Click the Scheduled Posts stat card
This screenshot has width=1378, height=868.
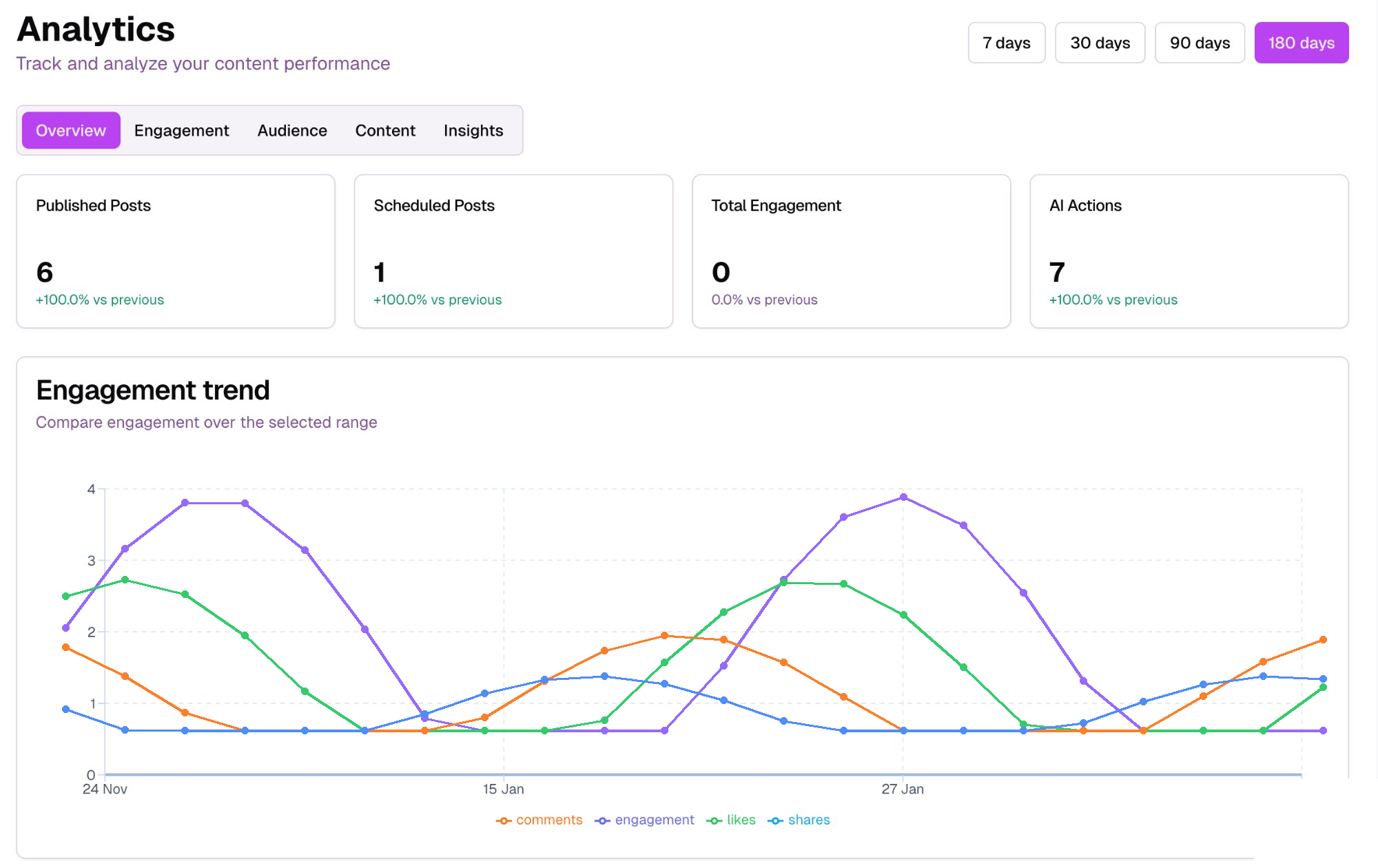point(513,251)
